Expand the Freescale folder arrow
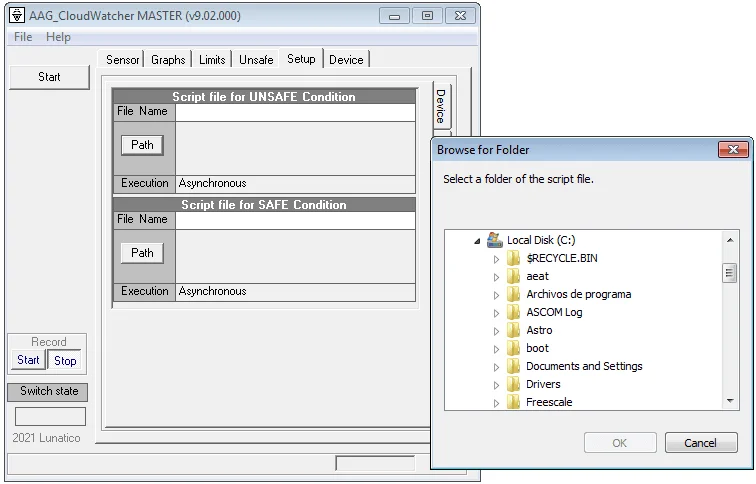This screenshot has width=756, height=484. coord(496,403)
